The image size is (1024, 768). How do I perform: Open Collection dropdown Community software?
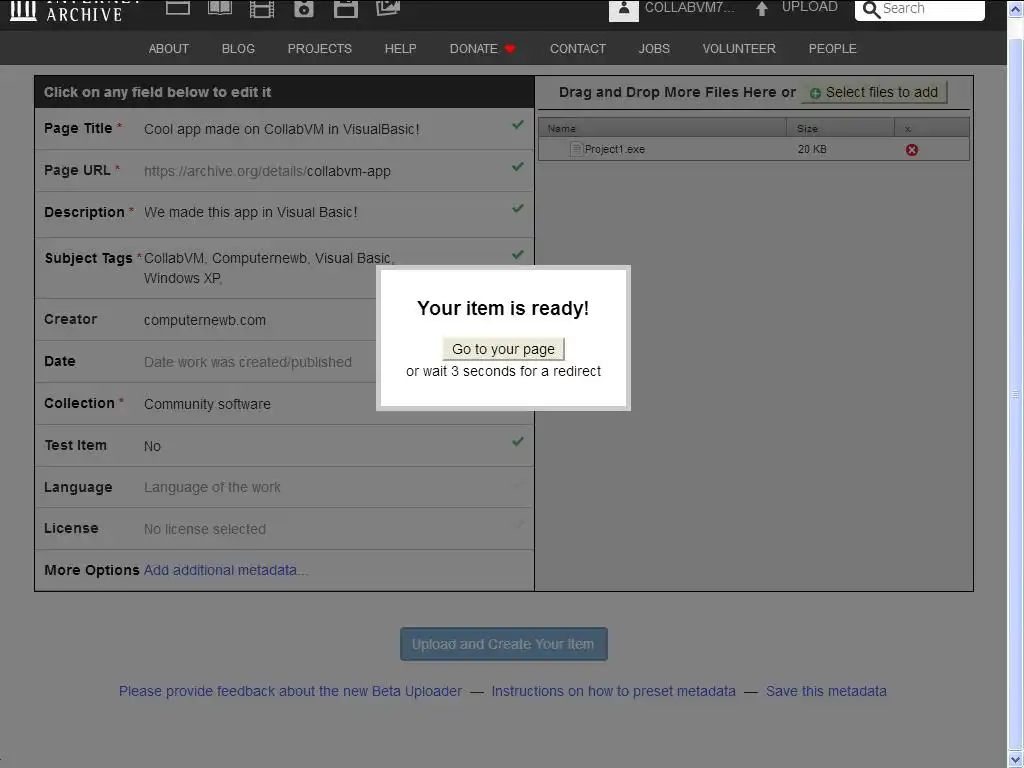coord(207,404)
